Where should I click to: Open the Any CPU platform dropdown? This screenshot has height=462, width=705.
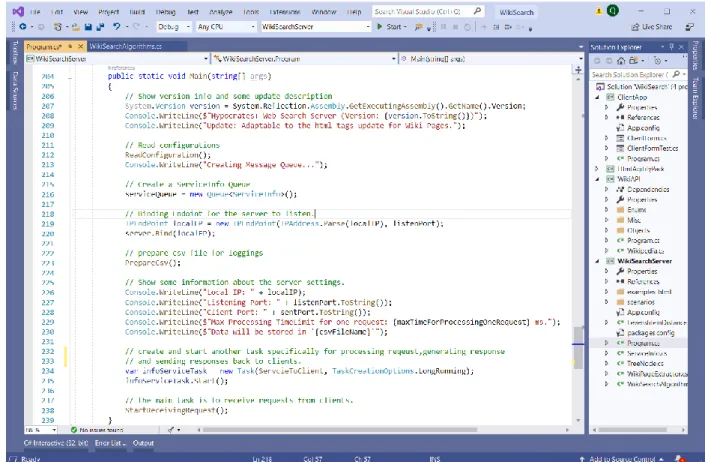tap(225, 27)
